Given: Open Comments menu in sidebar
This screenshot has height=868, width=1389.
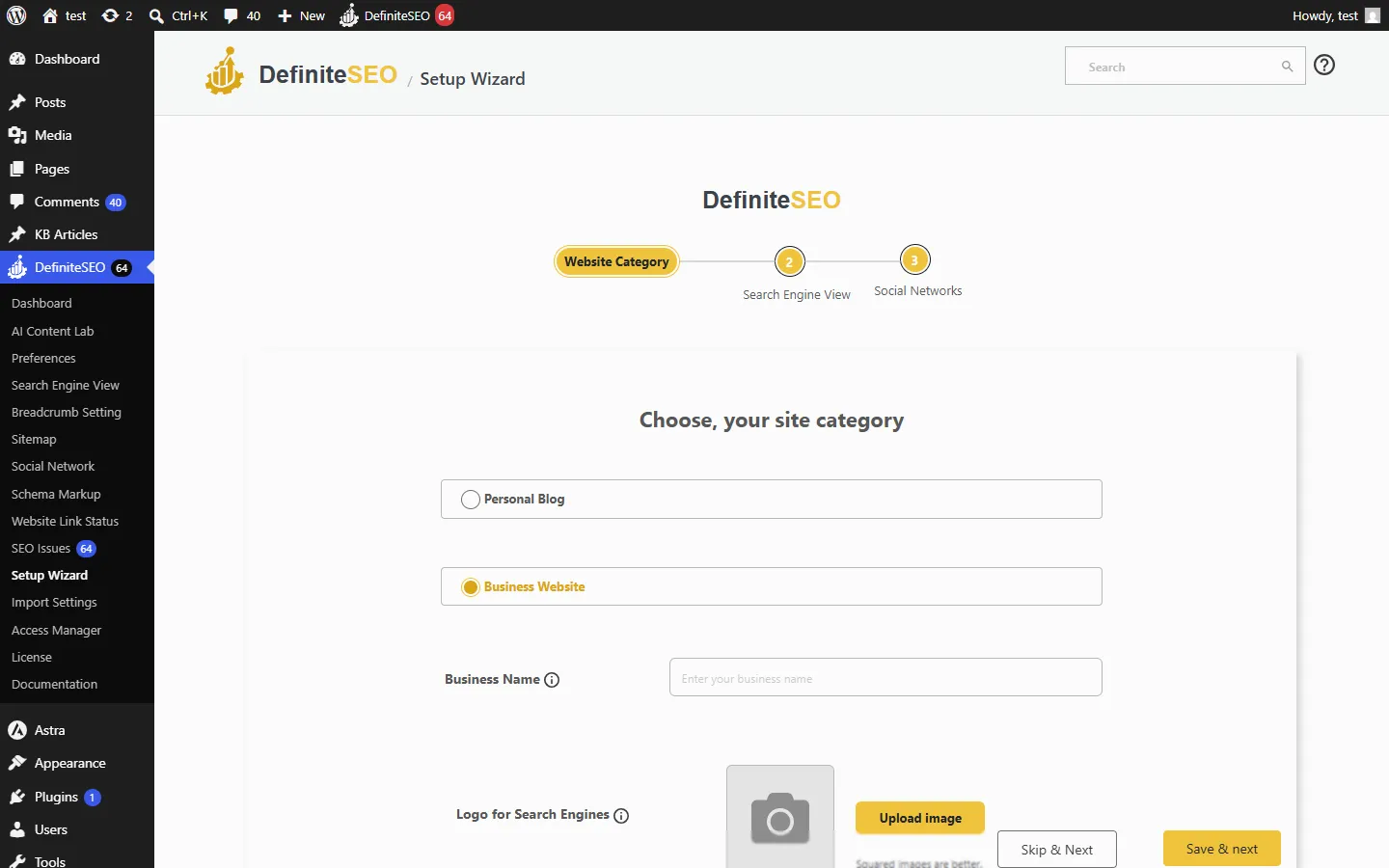Looking at the screenshot, I should pyautogui.click(x=77, y=202).
